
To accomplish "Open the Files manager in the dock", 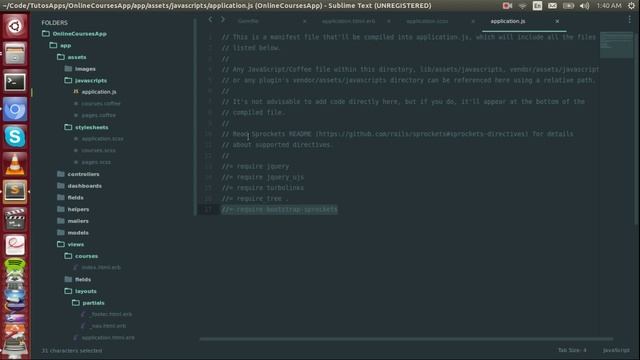I will coord(15,54).
